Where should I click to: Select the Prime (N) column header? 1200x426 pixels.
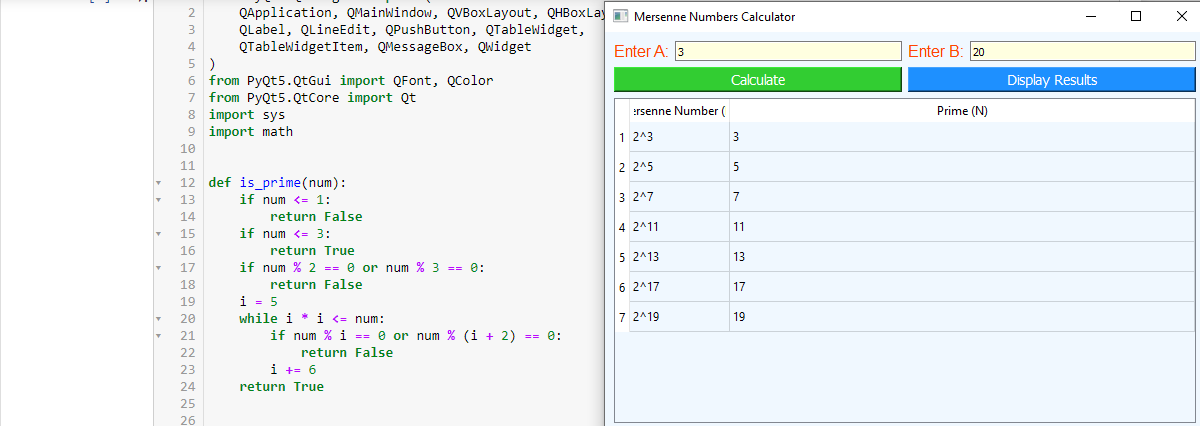(x=962, y=111)
